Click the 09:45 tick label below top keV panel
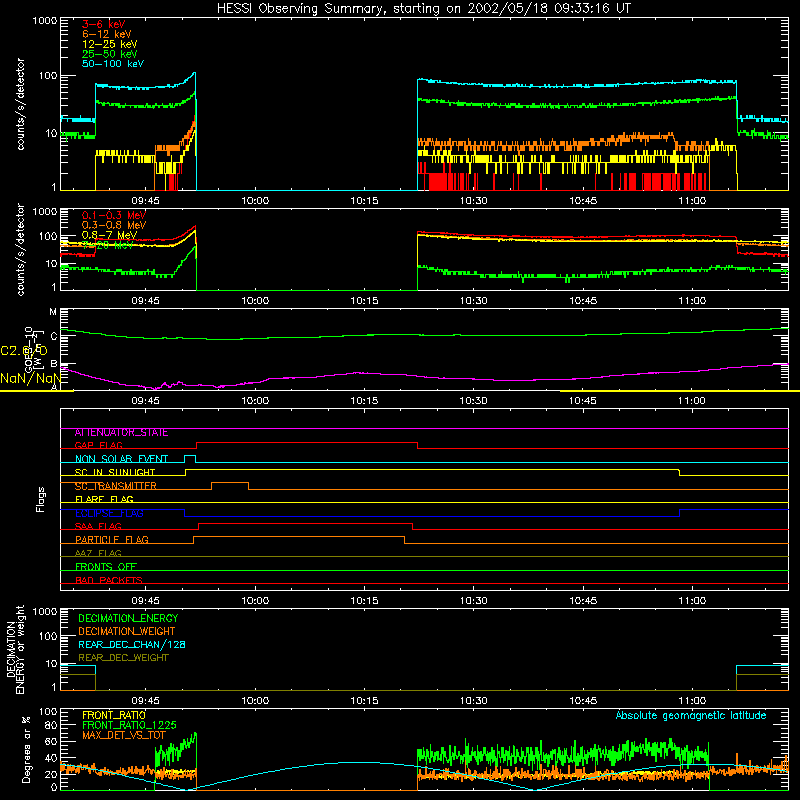 coord(145,201)
